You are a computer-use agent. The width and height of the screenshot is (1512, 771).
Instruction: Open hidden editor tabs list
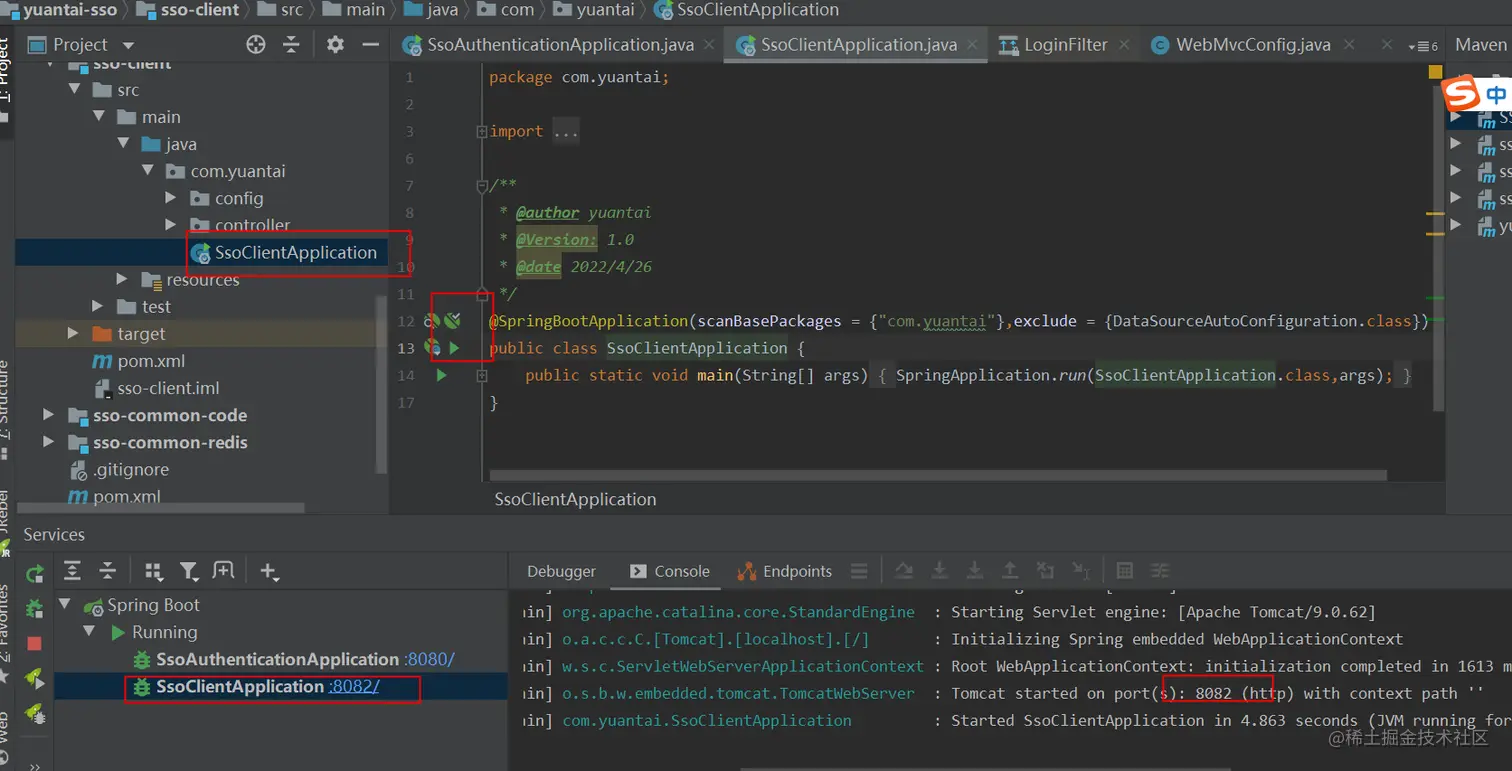[1423, 46]
